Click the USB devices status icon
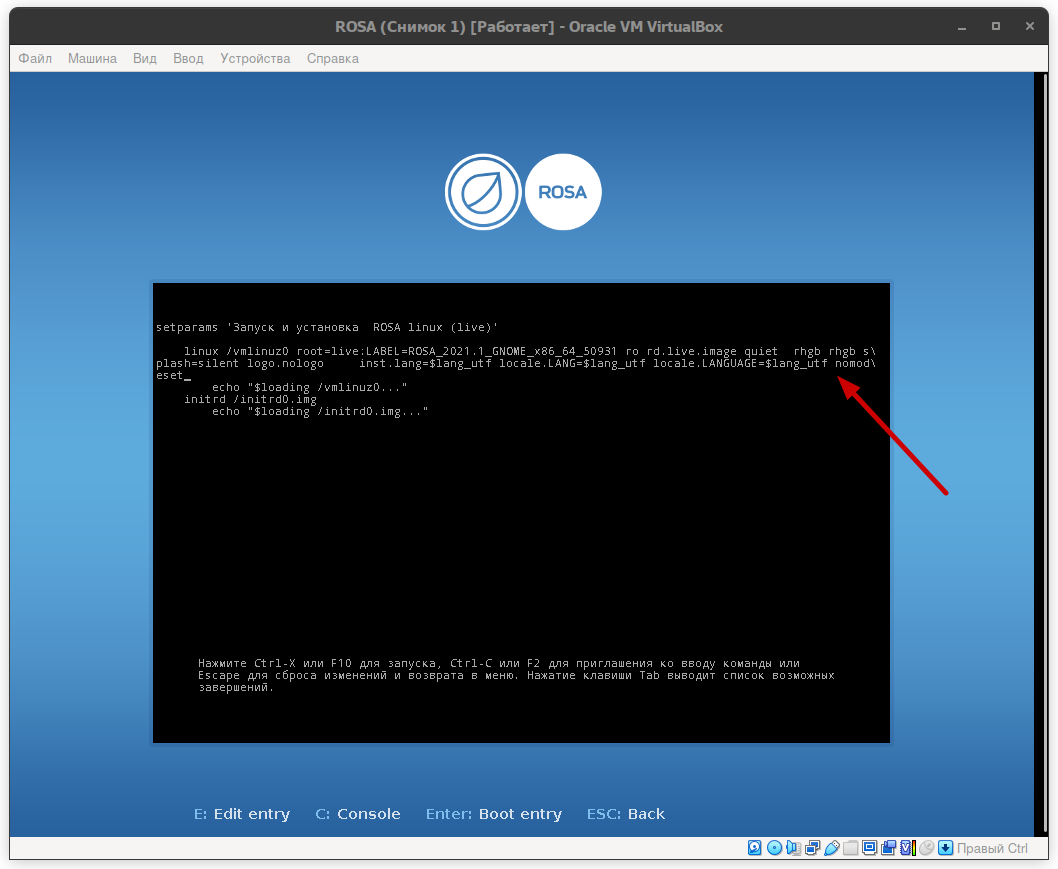 [831, 847]
